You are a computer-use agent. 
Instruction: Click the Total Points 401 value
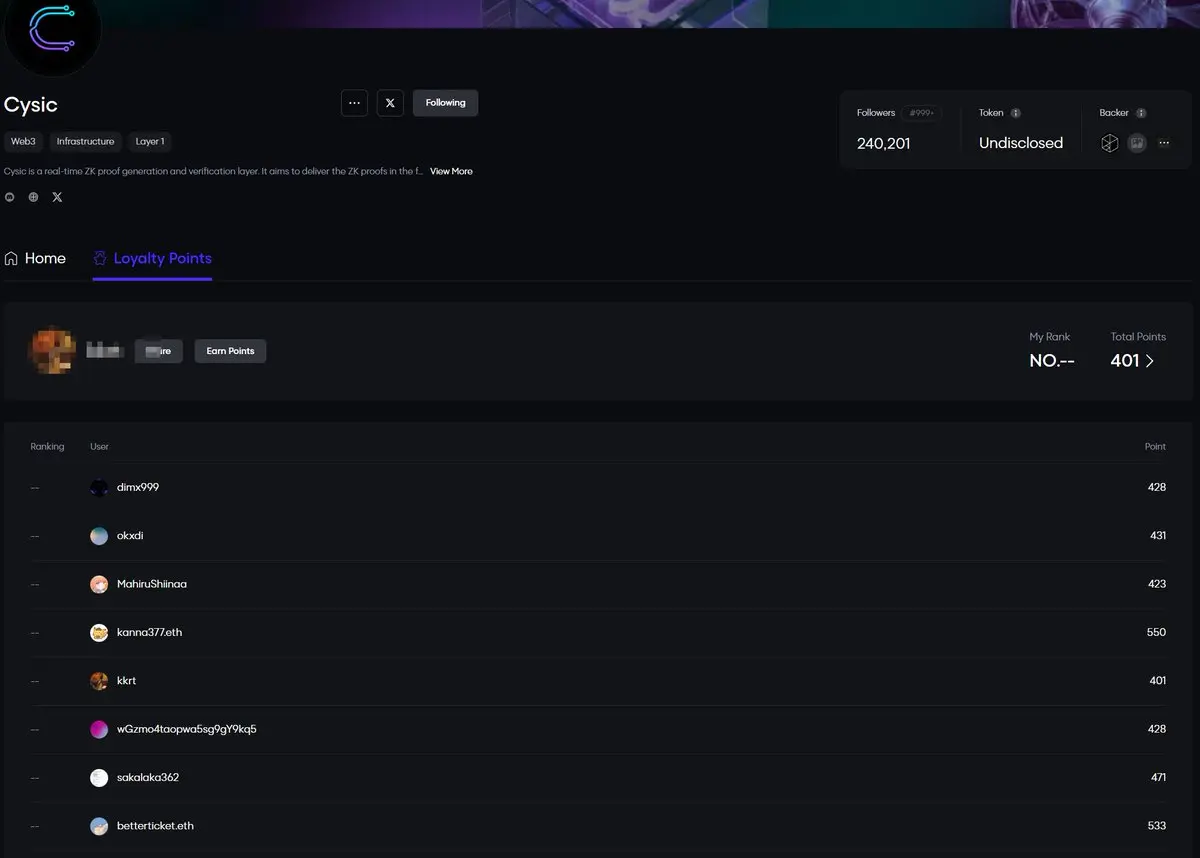[x=1125, y=361]
